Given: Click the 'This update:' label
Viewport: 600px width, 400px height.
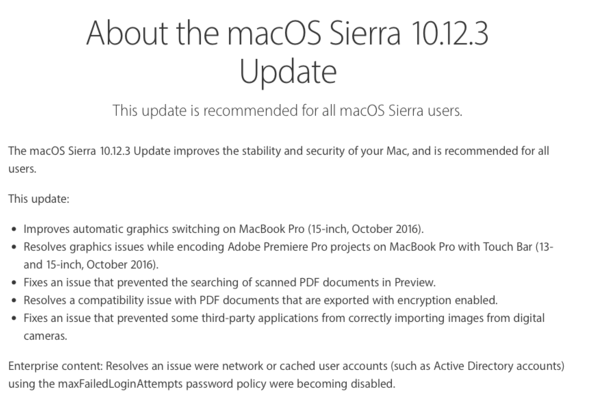Looking at the screenshot, I should (39, 199).
